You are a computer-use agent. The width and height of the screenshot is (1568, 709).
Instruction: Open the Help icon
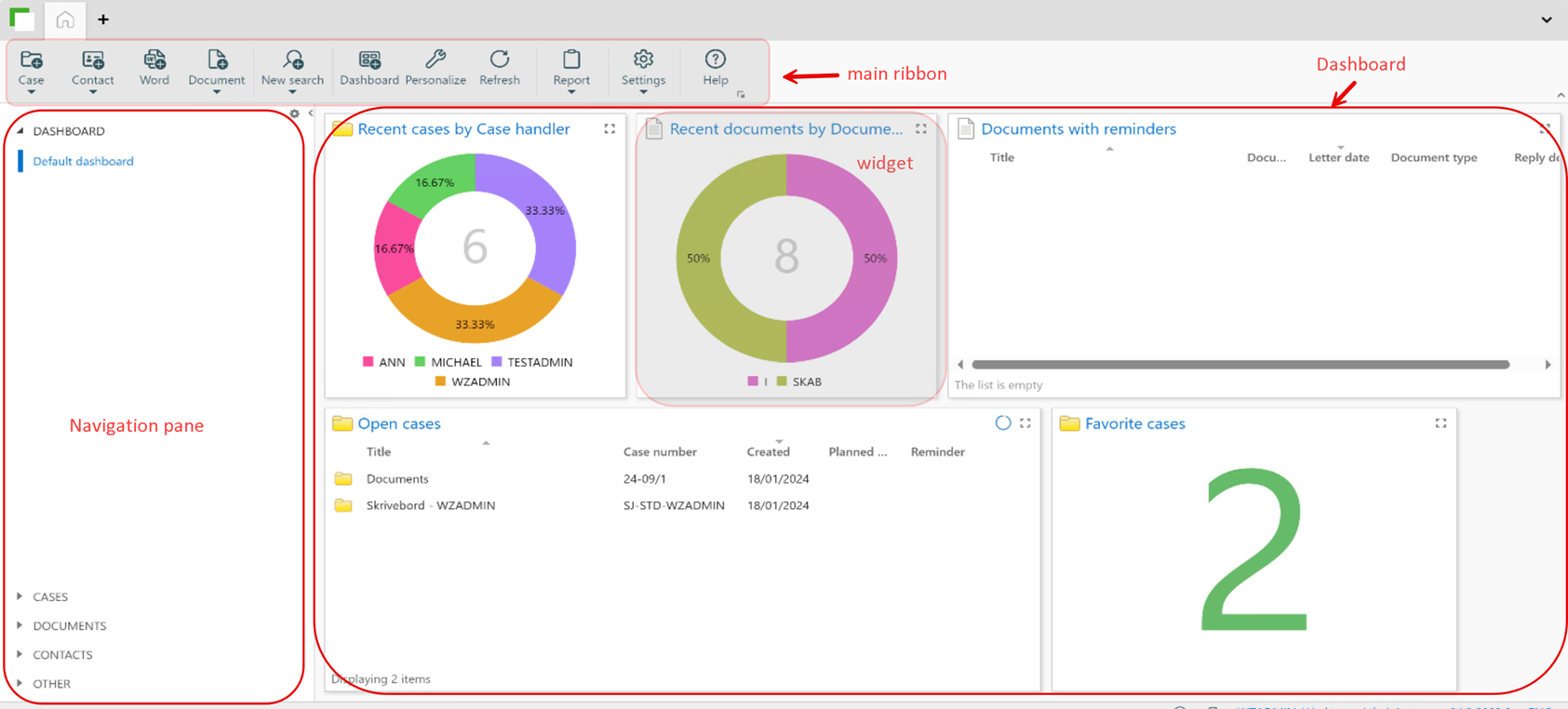pyautogui.click(x=715, y=61)
